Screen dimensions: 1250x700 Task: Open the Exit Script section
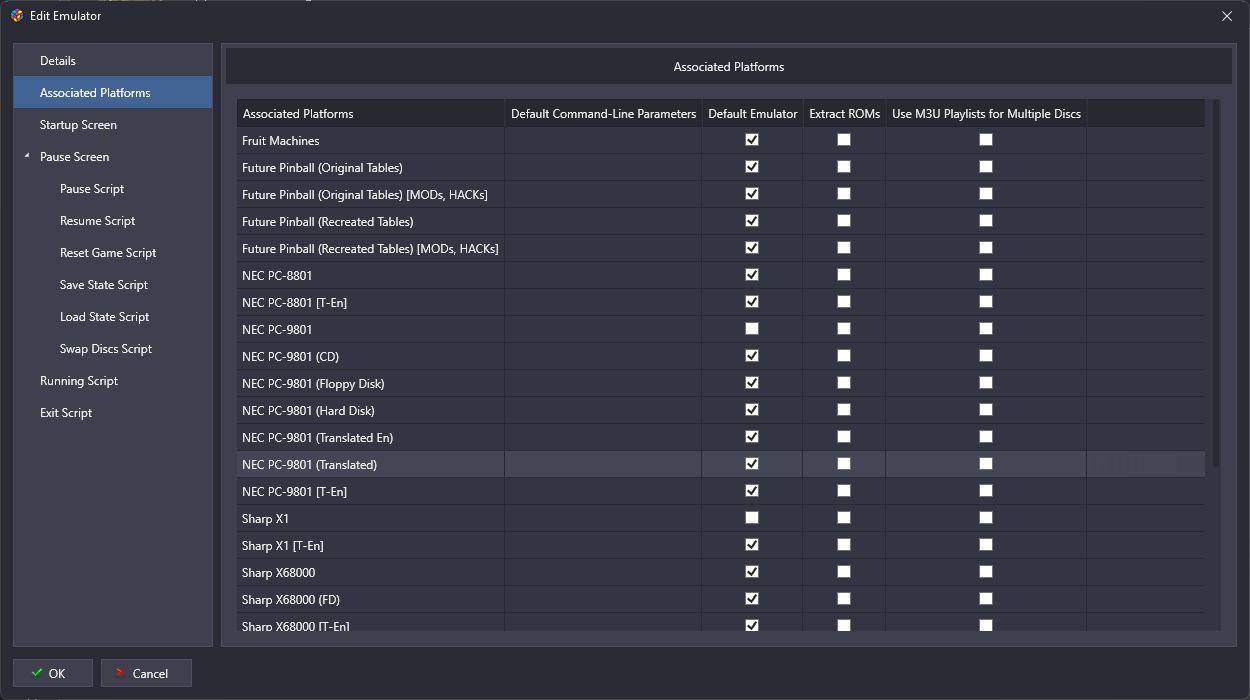(x=113, y=413)
